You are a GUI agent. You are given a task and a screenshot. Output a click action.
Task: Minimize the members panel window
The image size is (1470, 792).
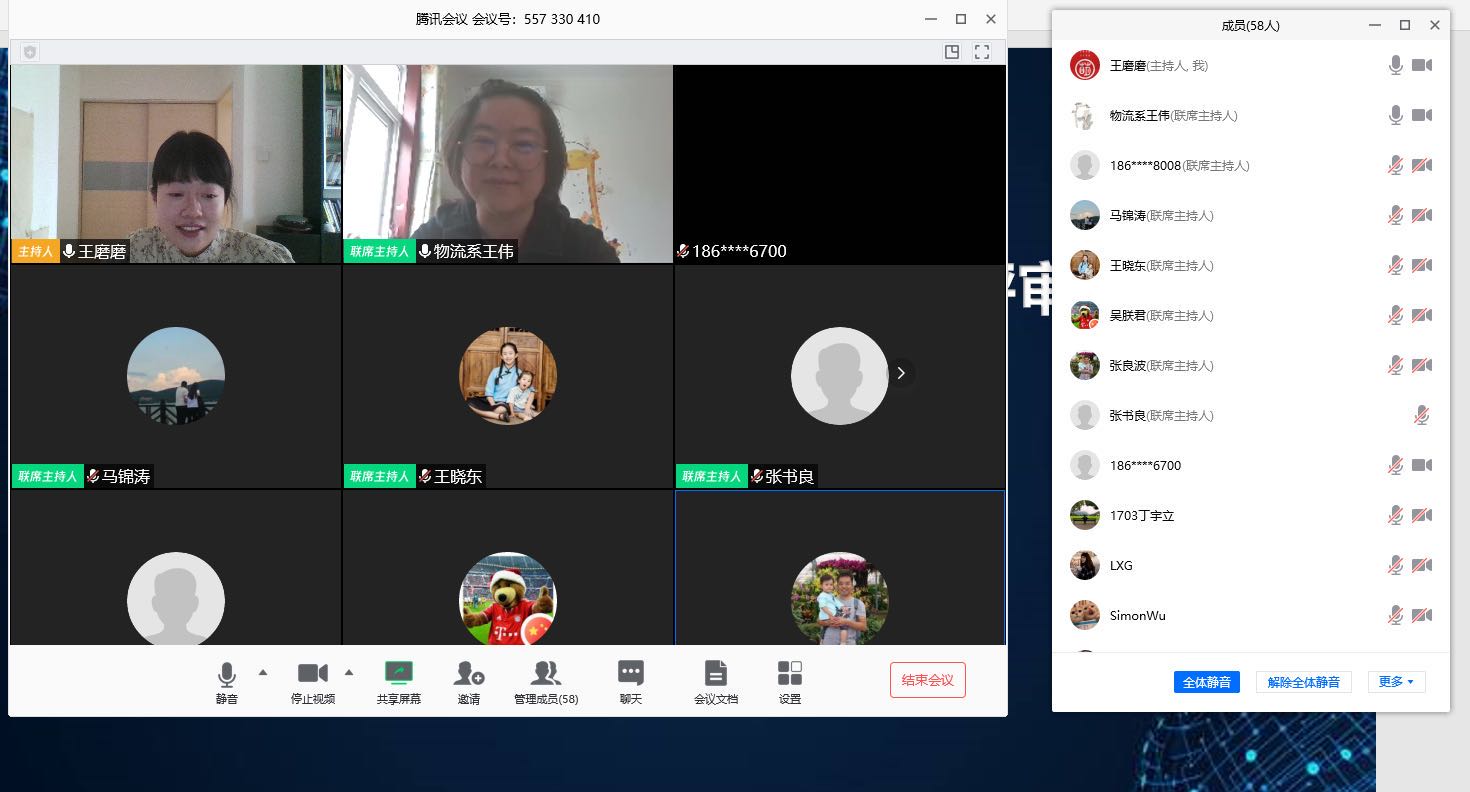tap(1376, 25)
